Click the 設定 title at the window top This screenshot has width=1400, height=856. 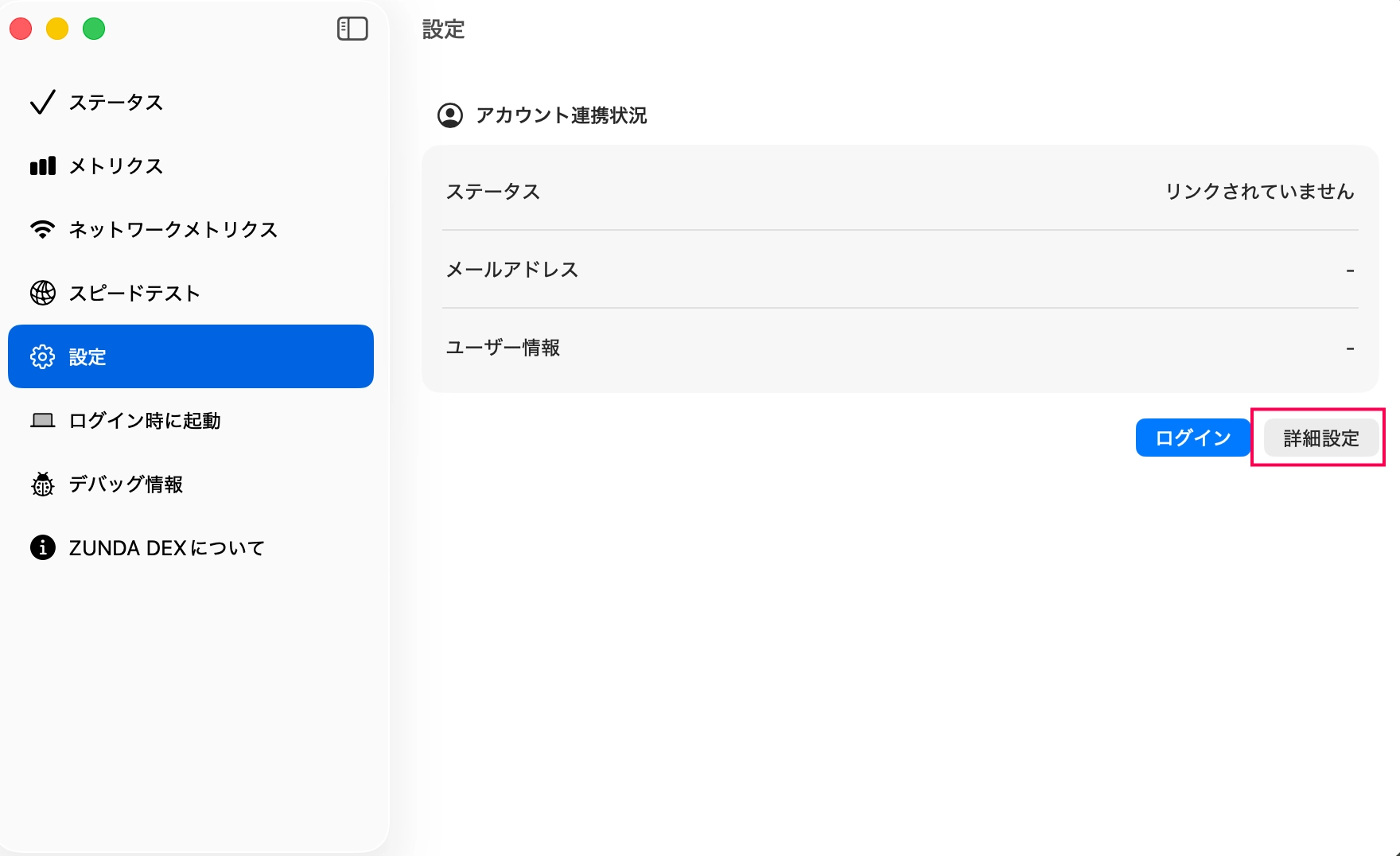coord(443,29)
